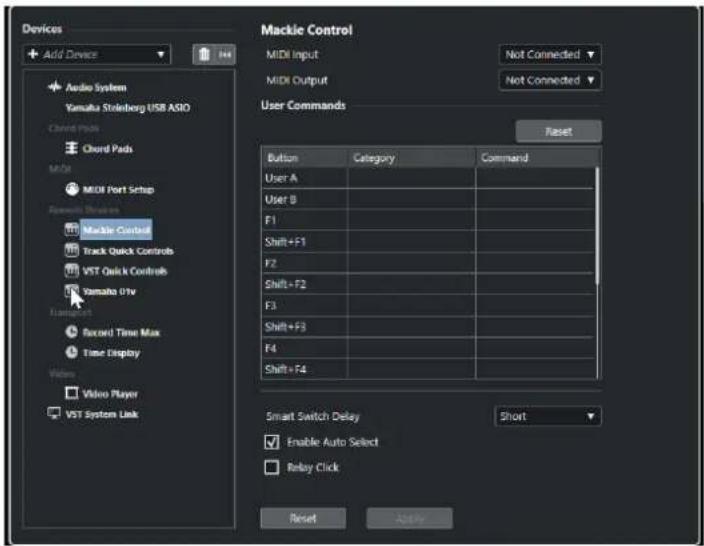Click the VST System Link monitor icon
The image size is (704, 546).
[x=54, y=414]
